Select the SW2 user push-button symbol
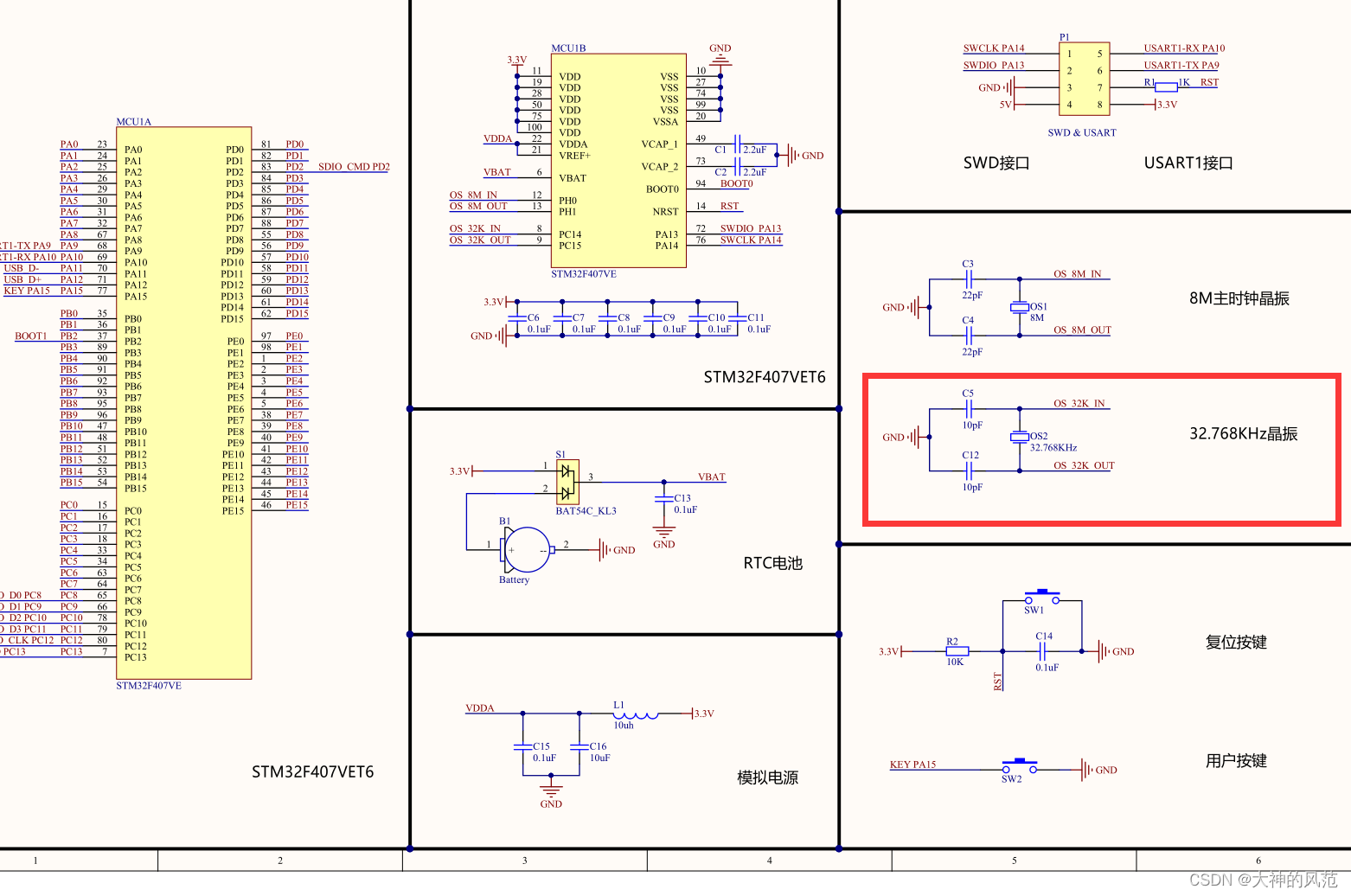Image resolution: width=1351 pixels, height=896 pixels. (1020, 766)
